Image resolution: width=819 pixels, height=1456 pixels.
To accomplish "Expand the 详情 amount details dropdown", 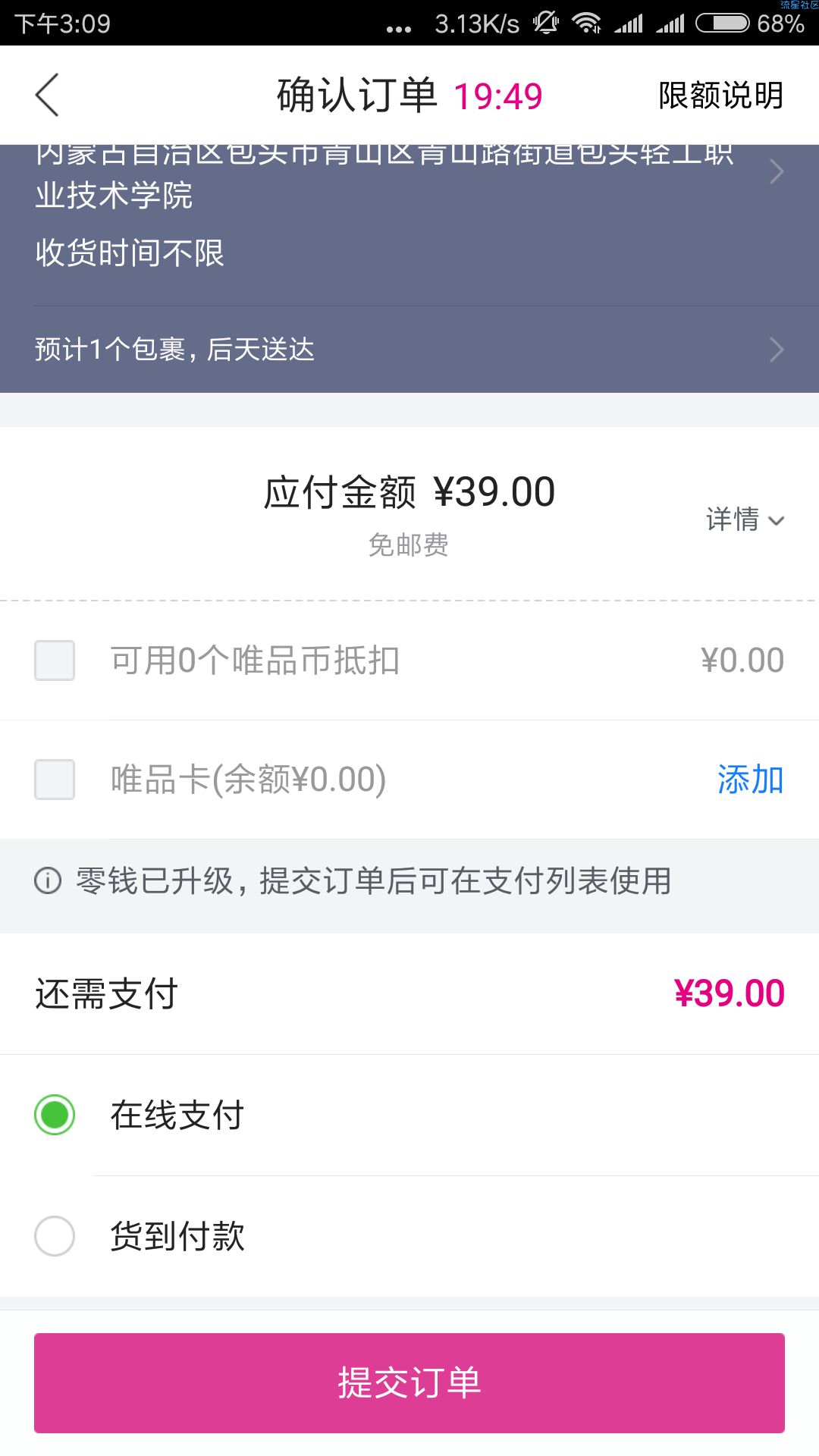I will click(745, 519).
